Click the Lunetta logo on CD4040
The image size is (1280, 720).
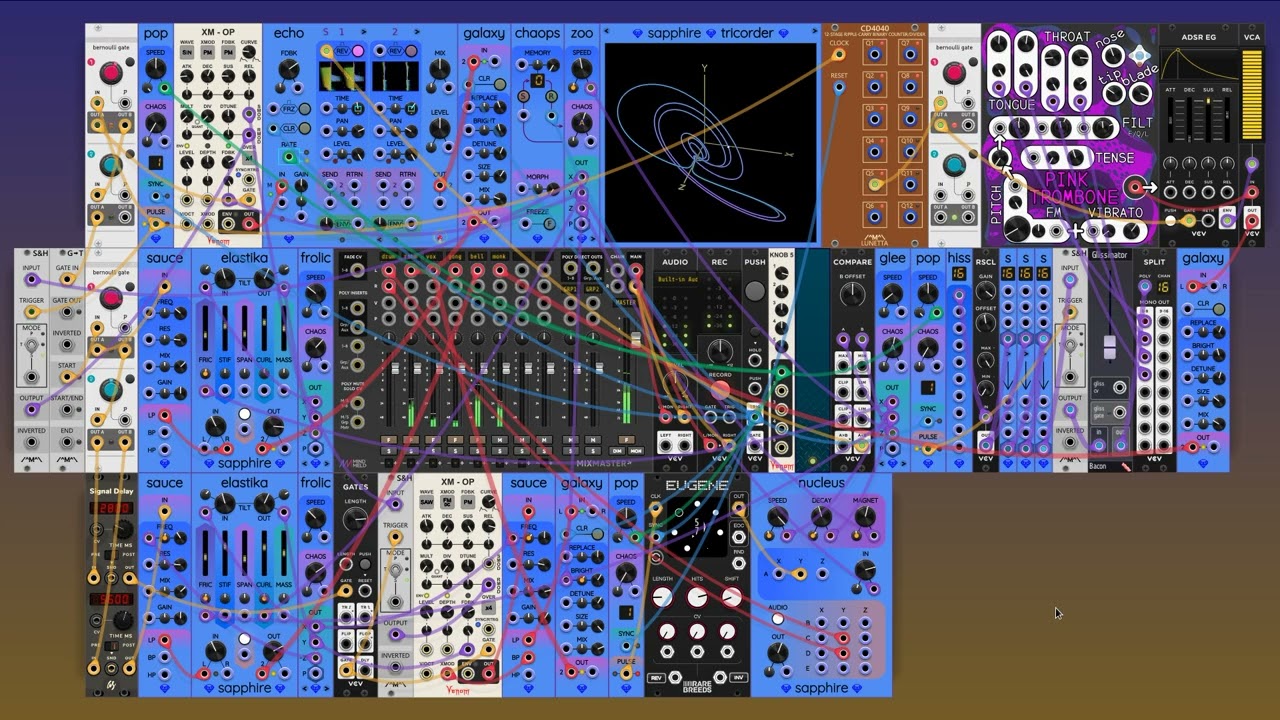click(x=875, y=238)
